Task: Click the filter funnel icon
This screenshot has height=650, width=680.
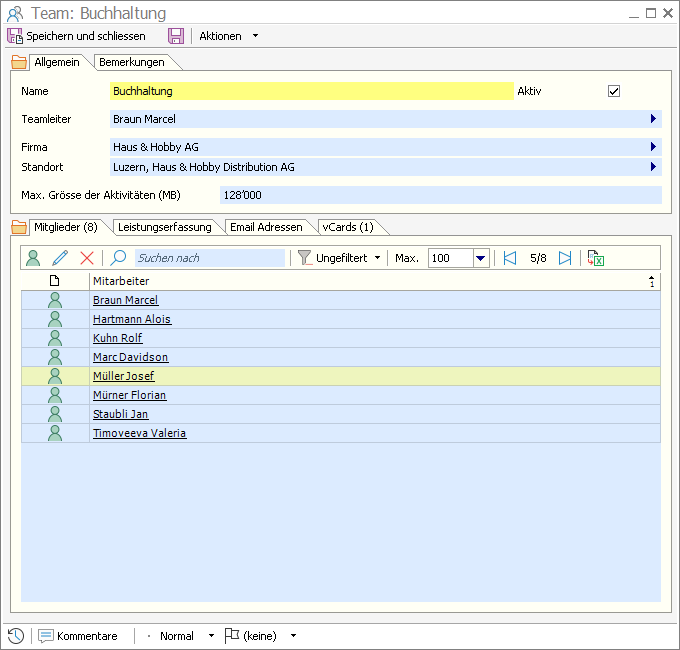Action: tap(304, 258)
